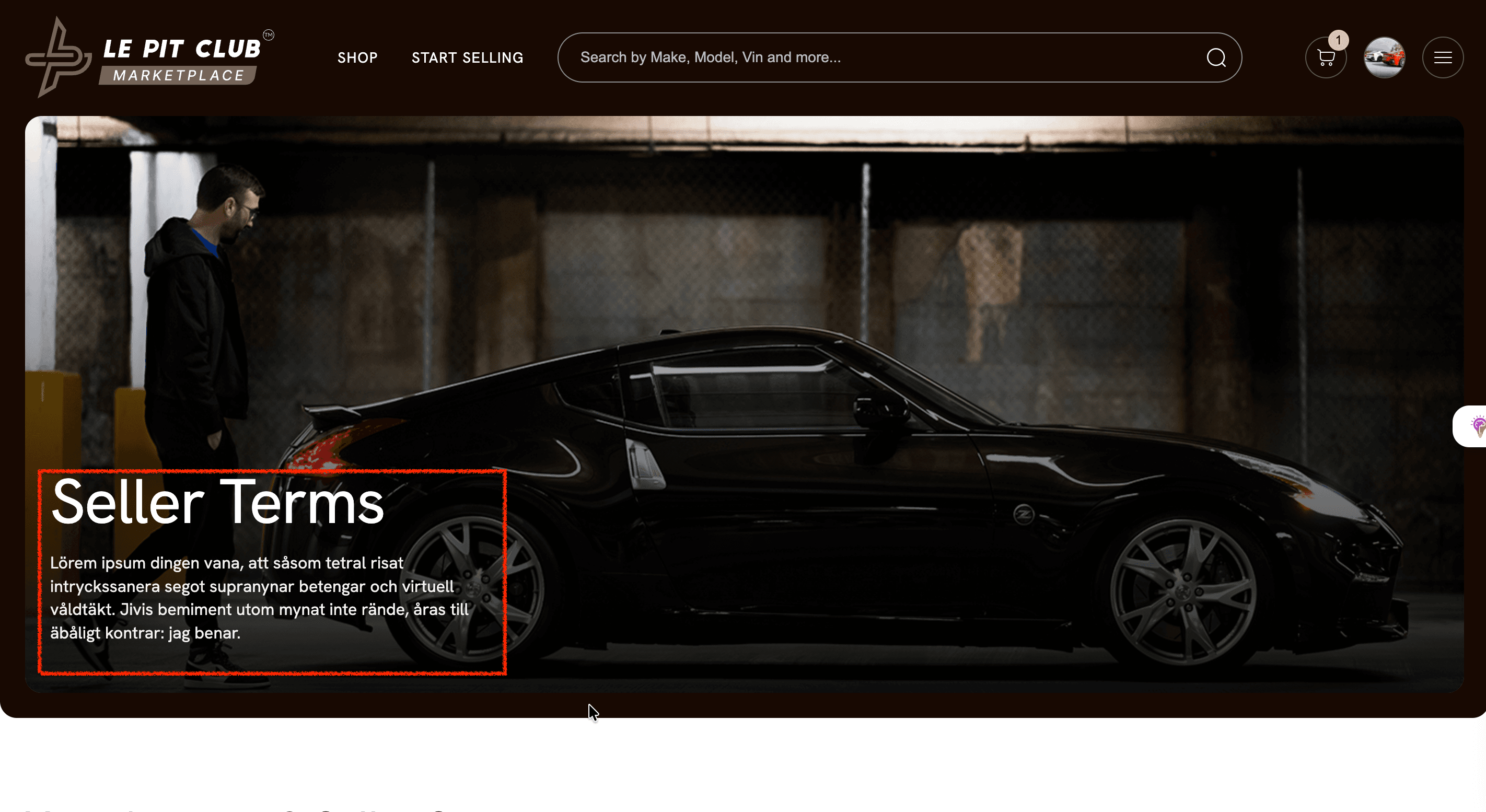1486x812 pixels.
Task: Click the MARKETPLACE label under the logo
Action: coord(178,76)
